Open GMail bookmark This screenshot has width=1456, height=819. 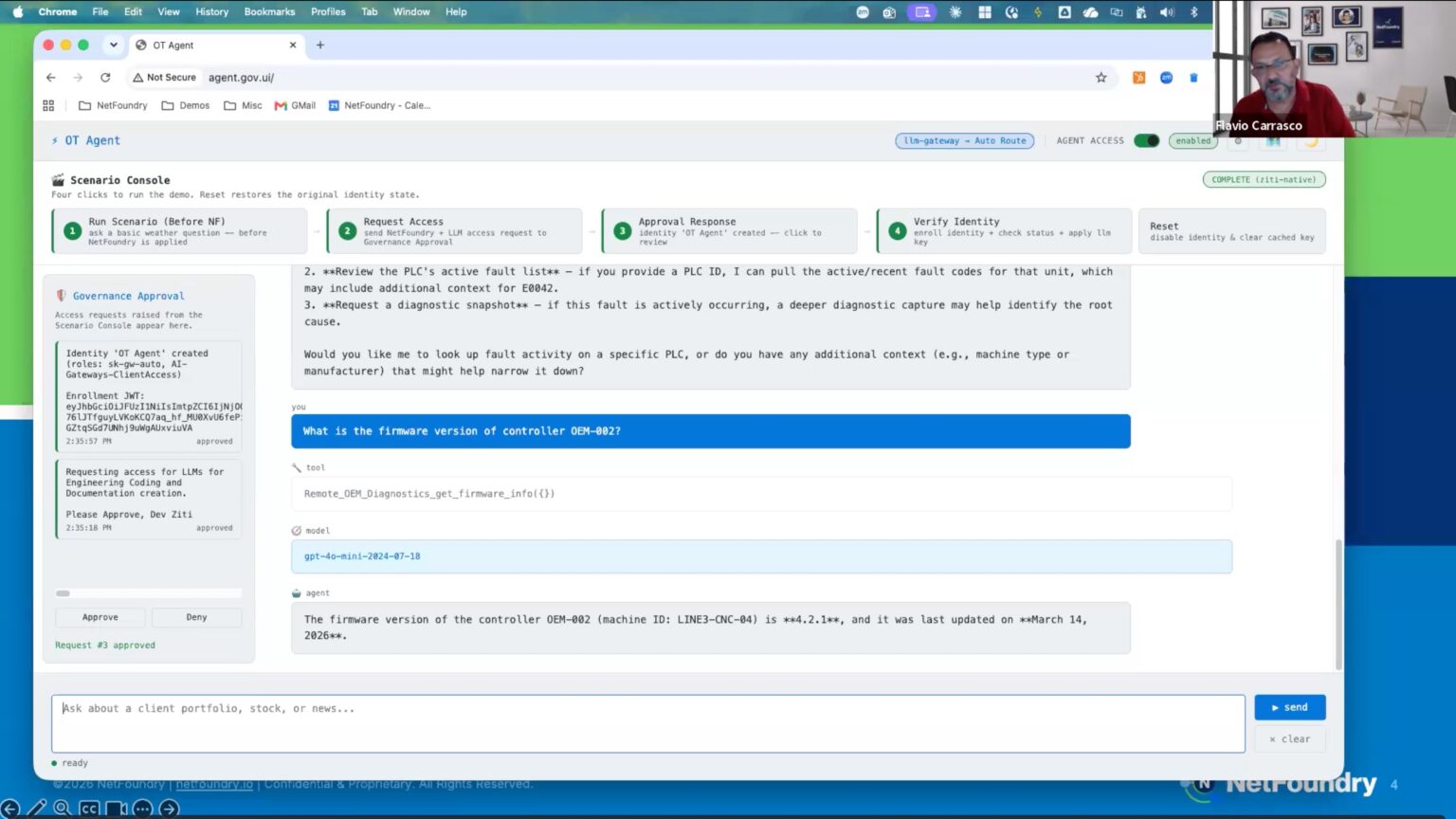(295, 105)
